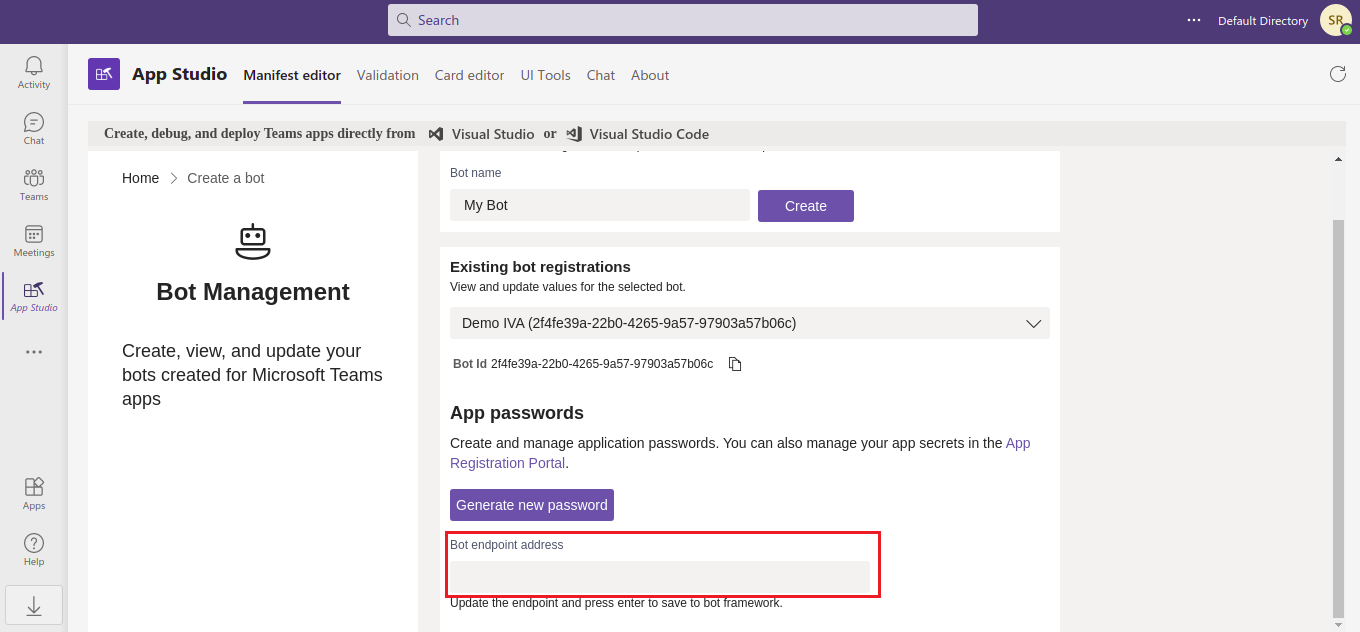Click the App passwords heading
Viewport: 1360px width, 632px height.
517,413
